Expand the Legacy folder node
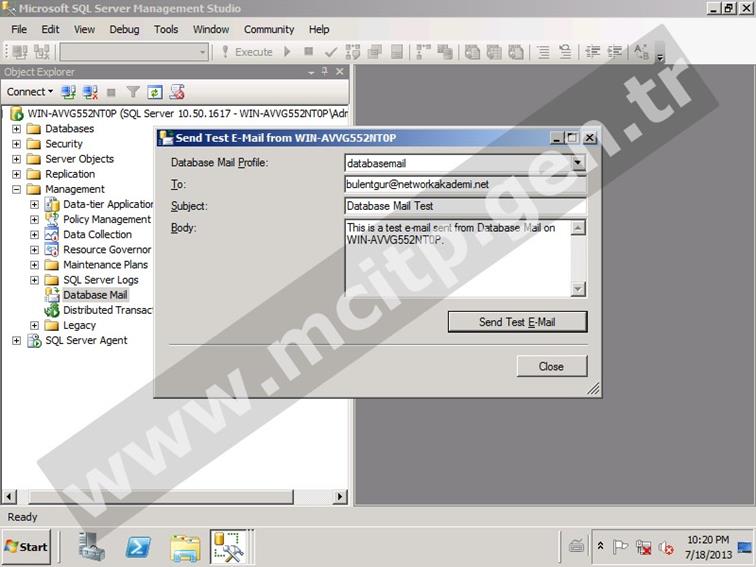This screenshot has width=756, height=567. [34, 325]
